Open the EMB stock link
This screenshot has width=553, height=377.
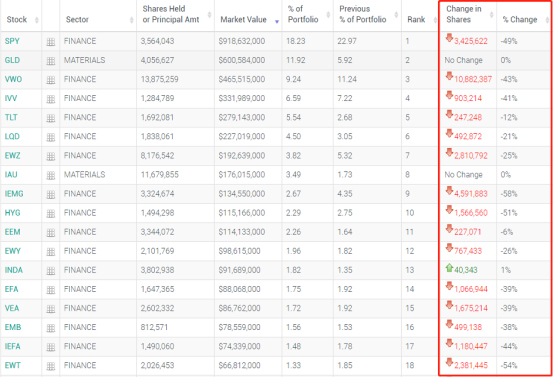pyautogui.click(x=13, y=327)
